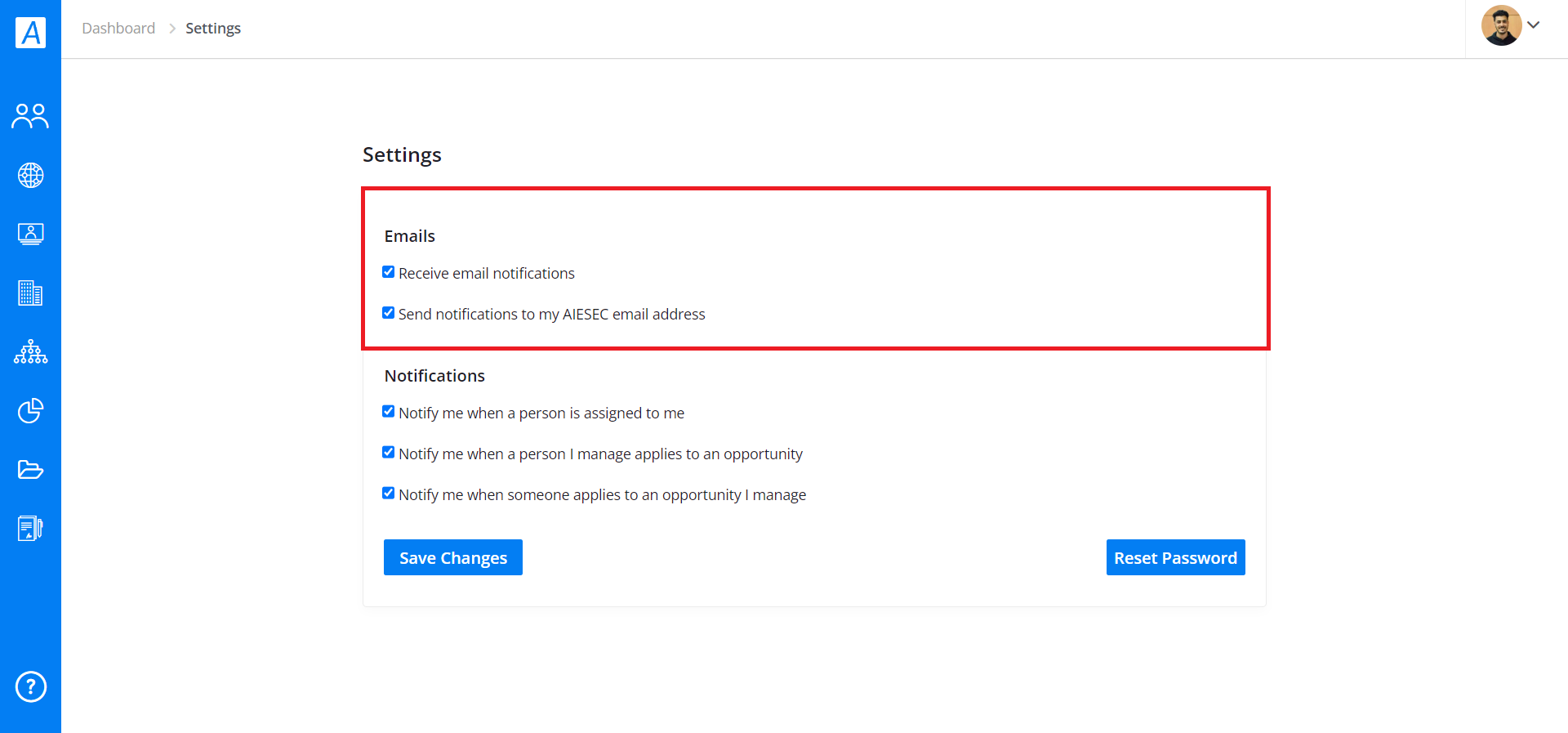
Task: Open the monitor with person sidebar icon
Action: point(30,234)
